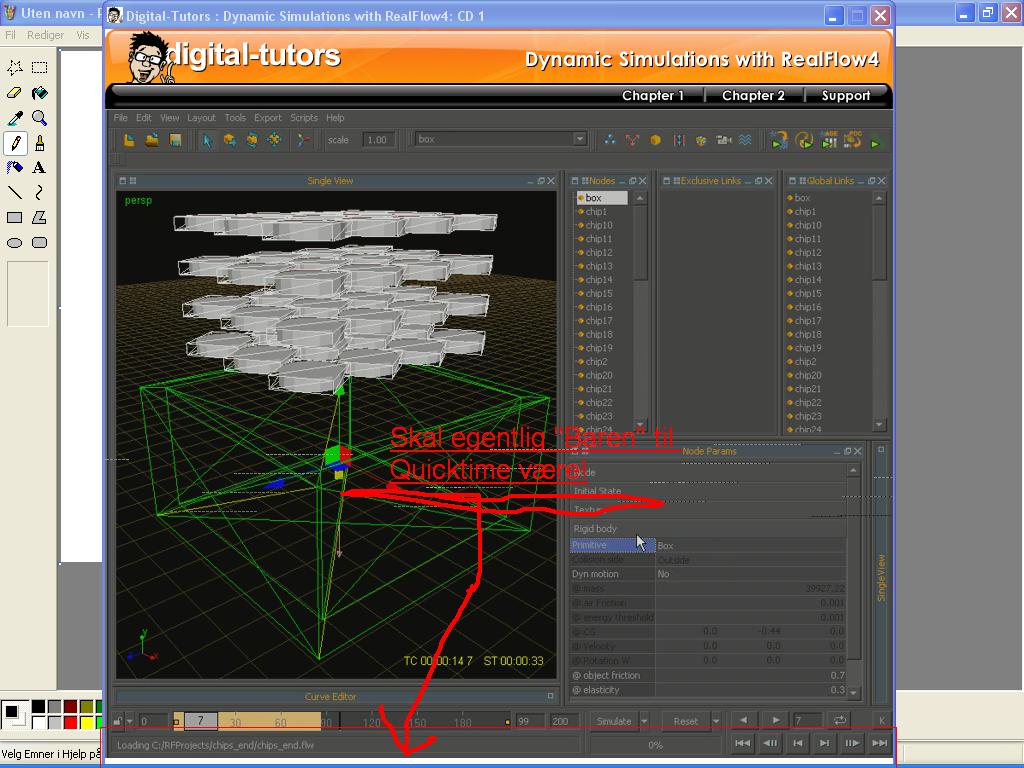
Task: Select chip15 in the Global Links list
Action: 808,293
